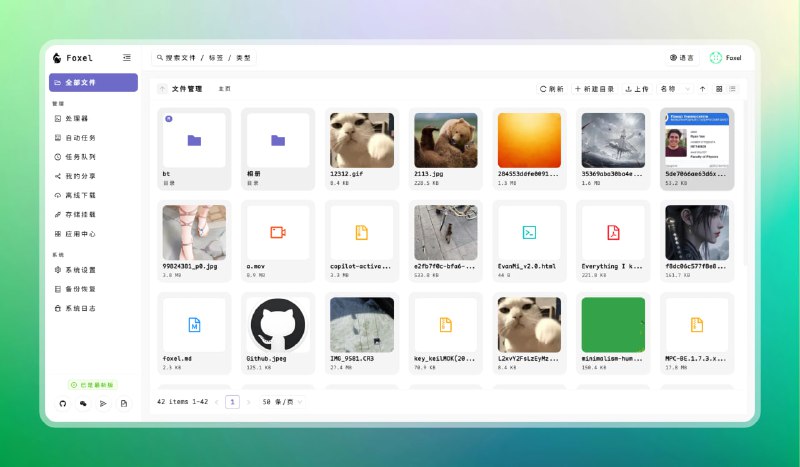Open the docs file icon in sidebar footer
Image resolution: width=800 pixels, height=467 pixels.
pyautogui.click(x=124, y=403)
